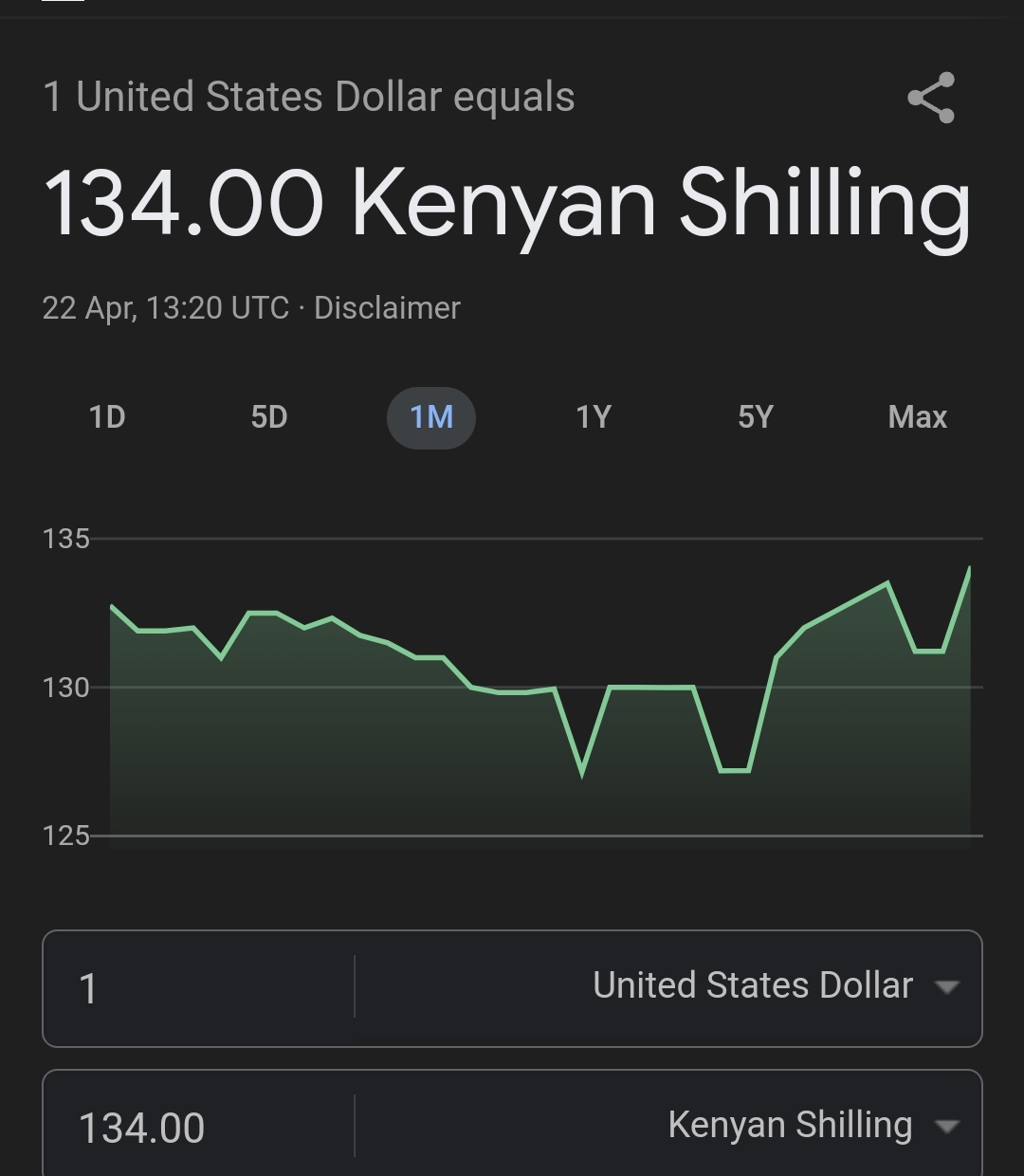The width and height of the screenshot is (1024, 1176).
Task: Click the sharp V-shaped dip in the chart
Action: click(581, 773)
